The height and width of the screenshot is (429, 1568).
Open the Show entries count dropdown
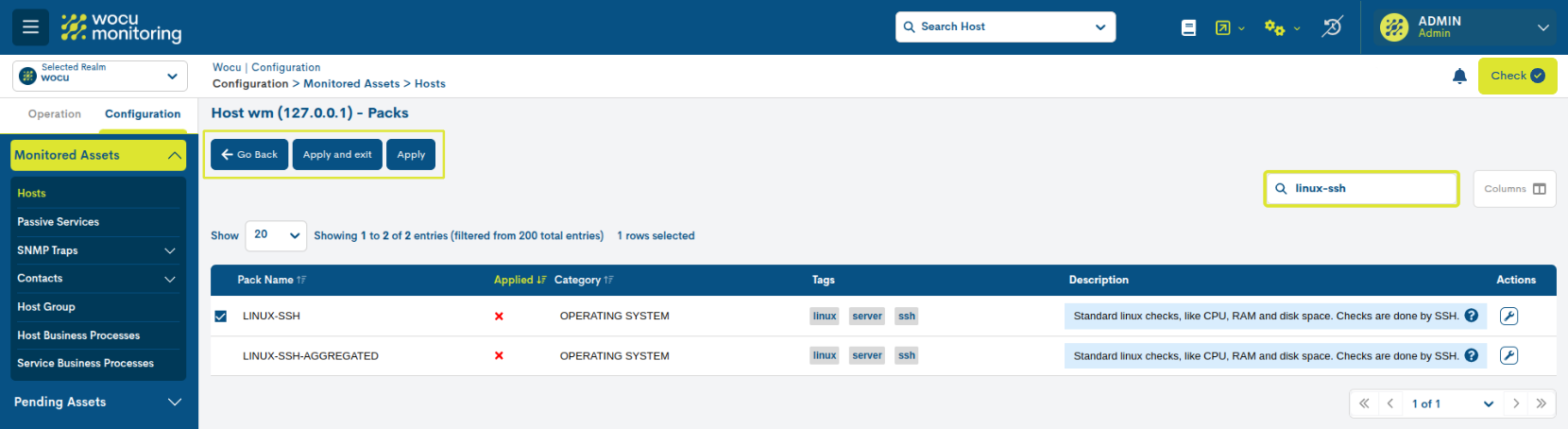tap(276, 235)
